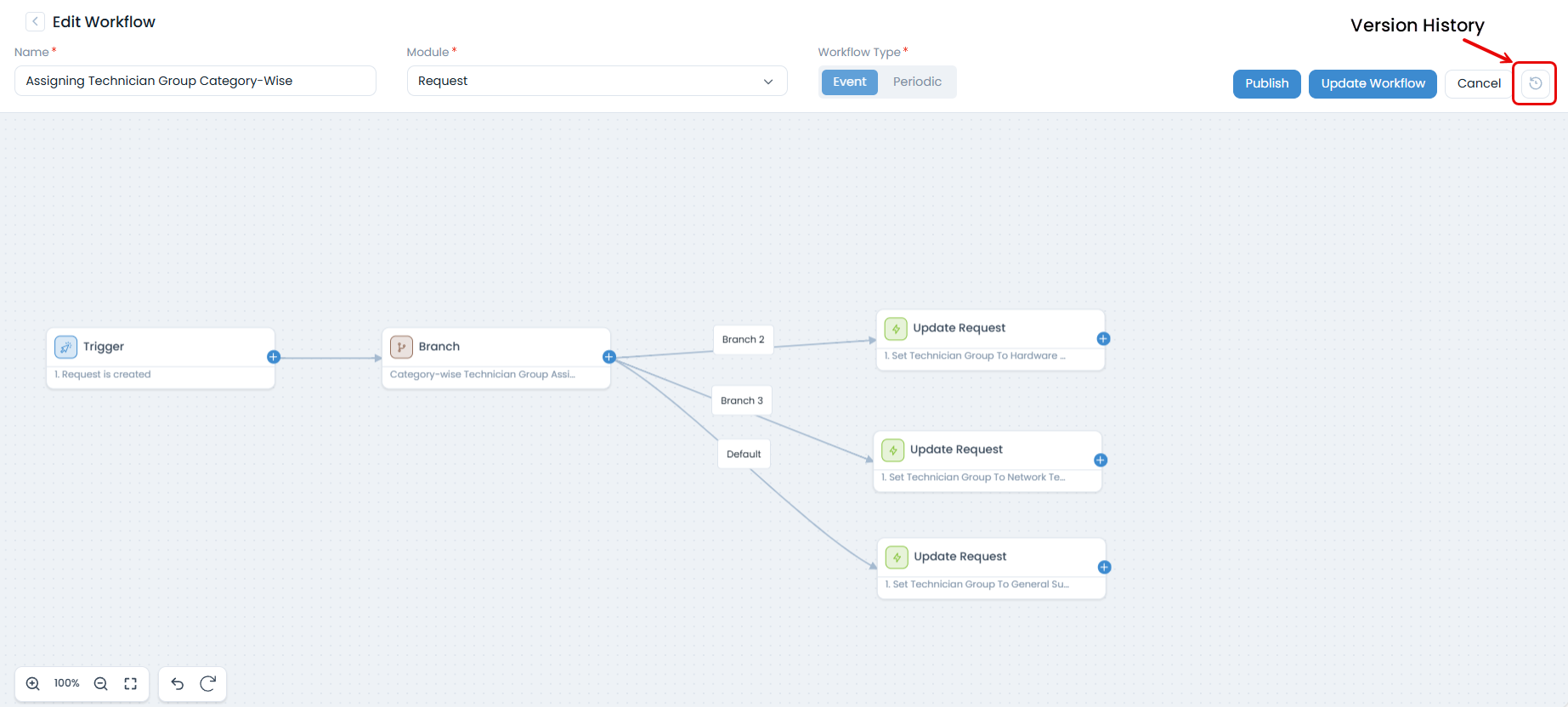Cancel editing the workflow

1479,83
